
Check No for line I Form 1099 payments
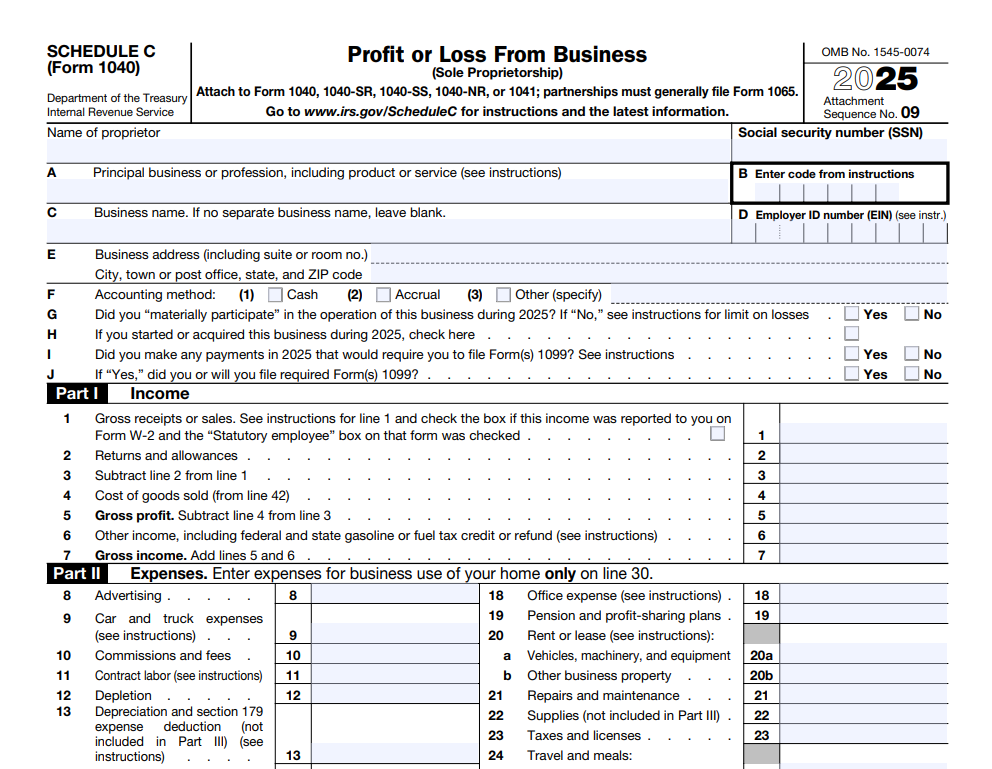point(912,354)
